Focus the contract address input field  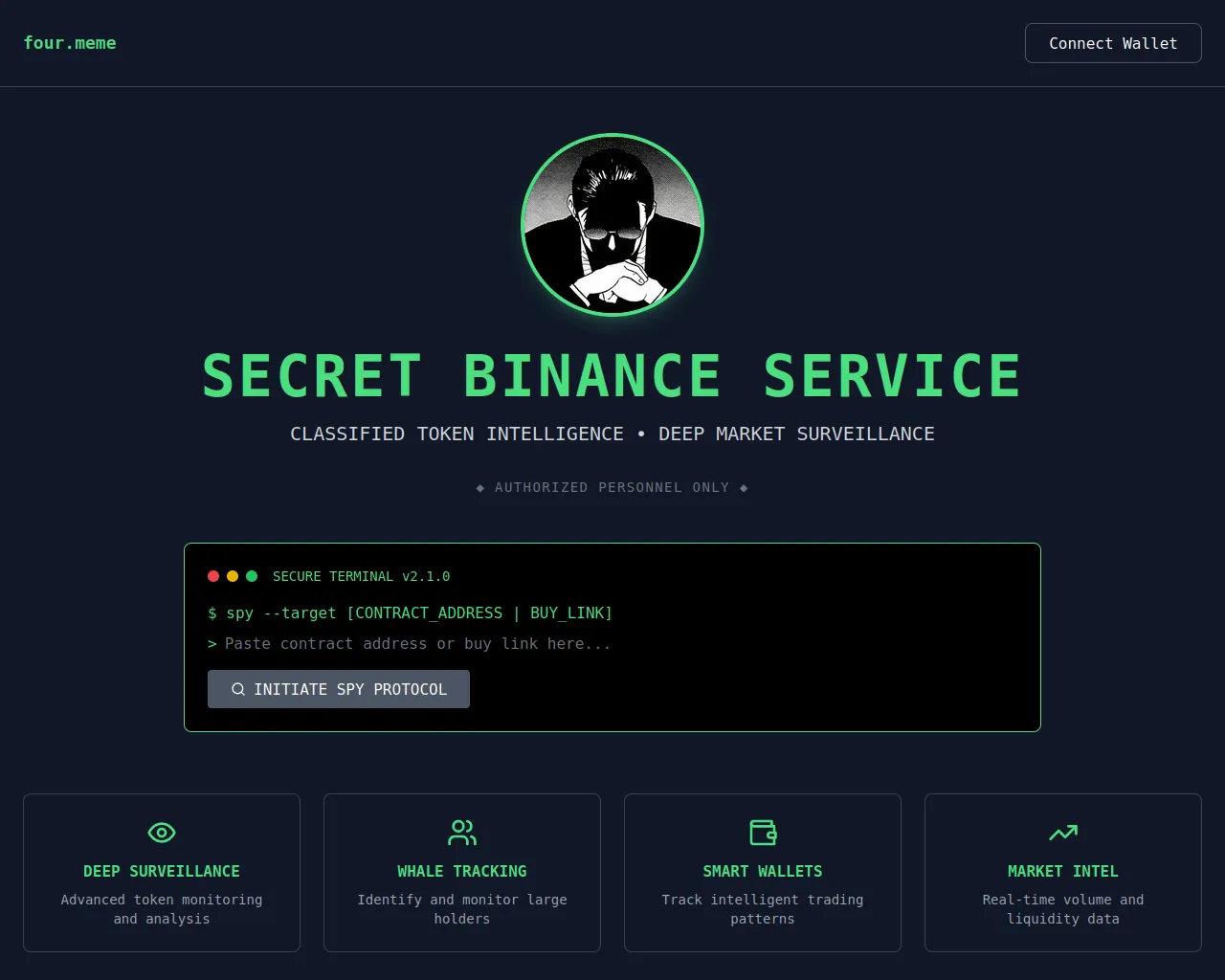(622, 644)
